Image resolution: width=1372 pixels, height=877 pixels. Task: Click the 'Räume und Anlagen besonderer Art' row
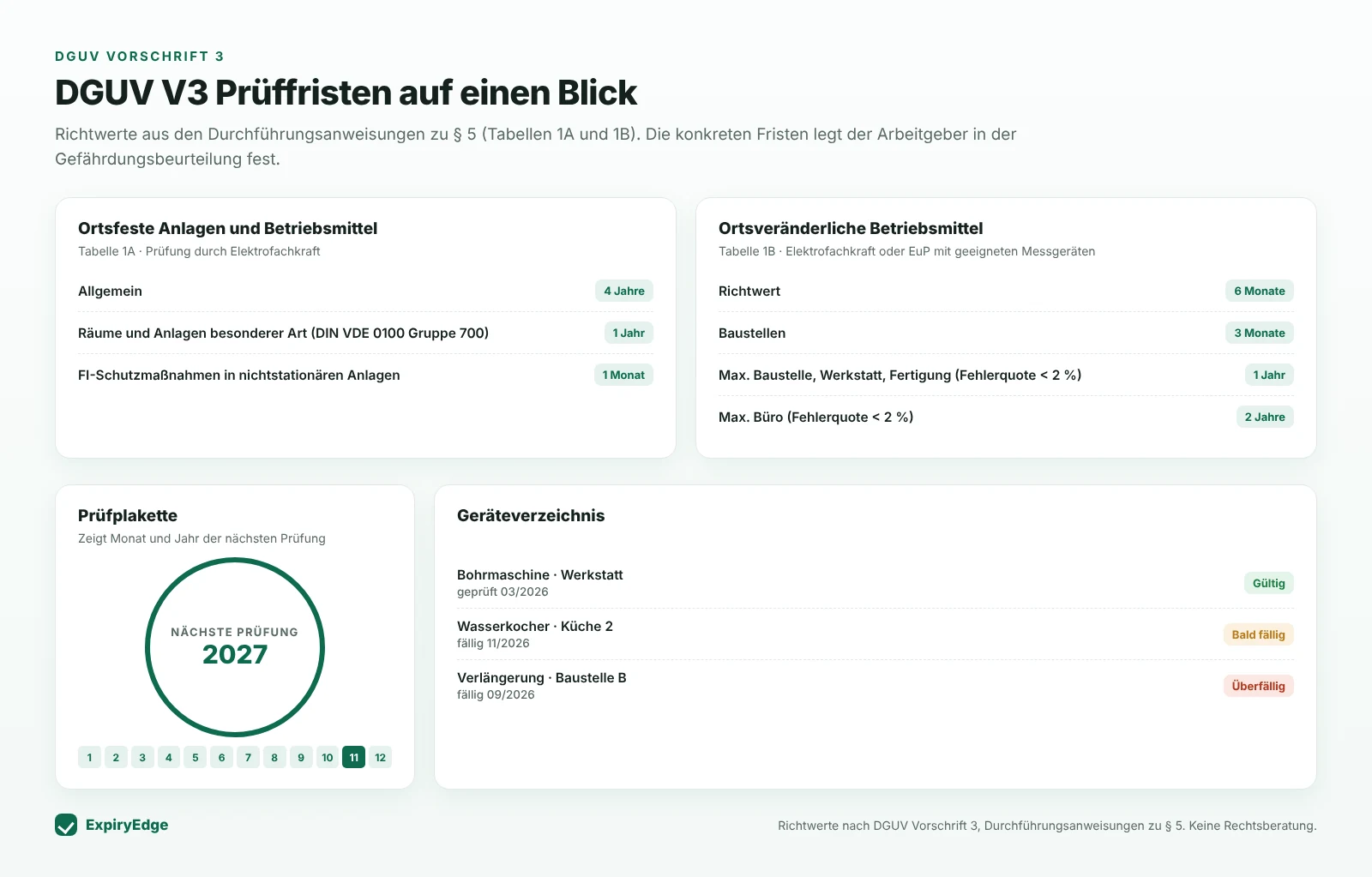(366, 333)
